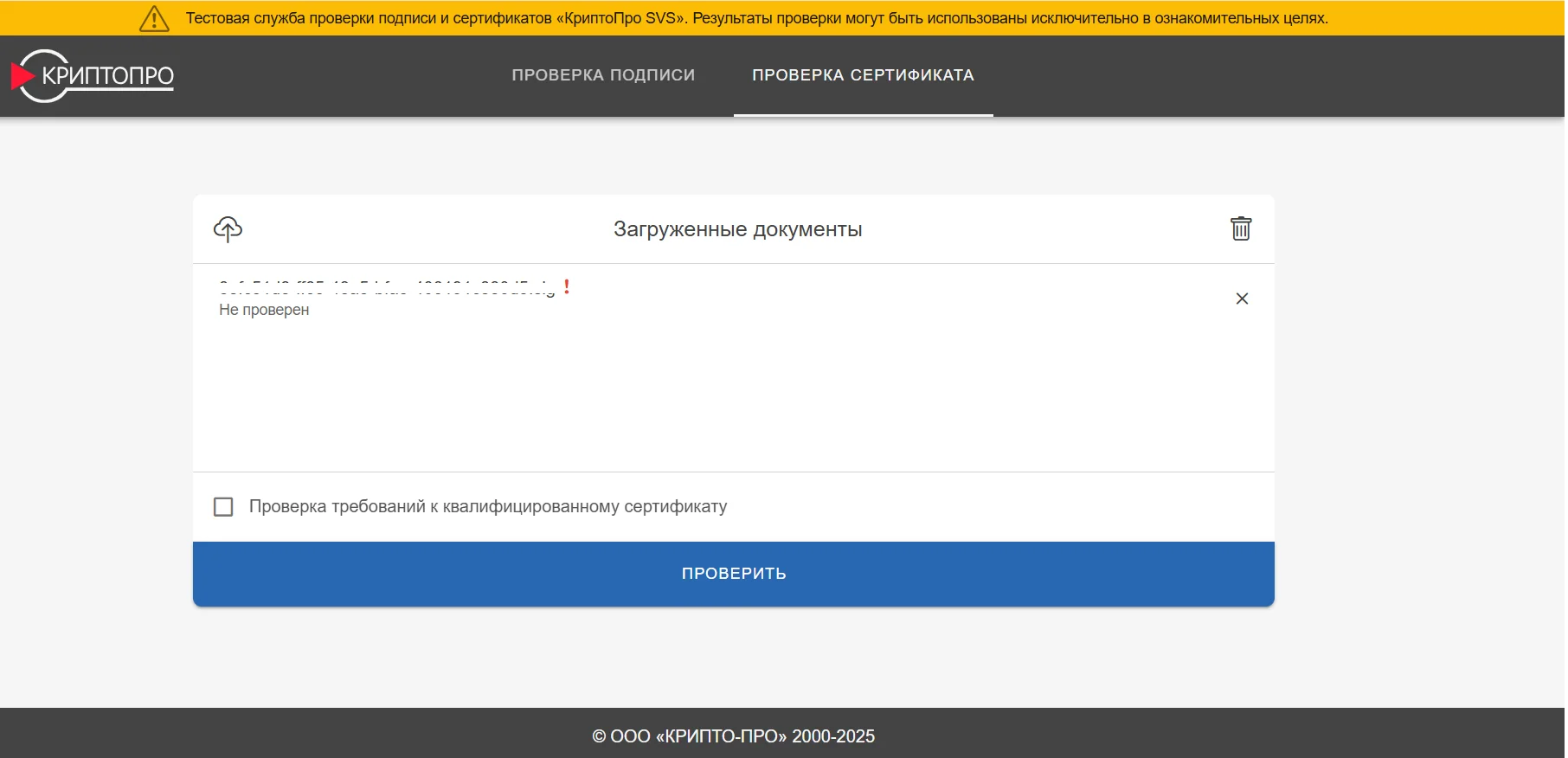Remove the uploaded file with the X icon
Image resolution: width=1568 pixels, height=758 pixels.
[x=1241, y=299]
